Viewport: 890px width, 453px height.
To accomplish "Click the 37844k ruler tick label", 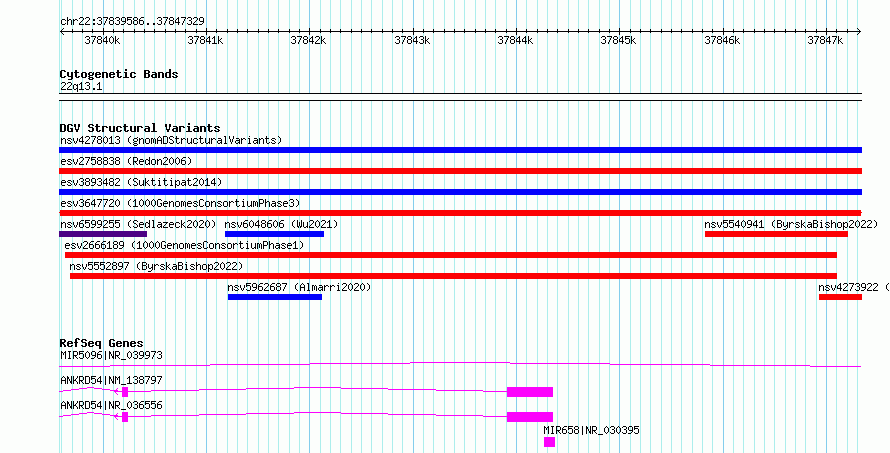I will coord(515,40).
